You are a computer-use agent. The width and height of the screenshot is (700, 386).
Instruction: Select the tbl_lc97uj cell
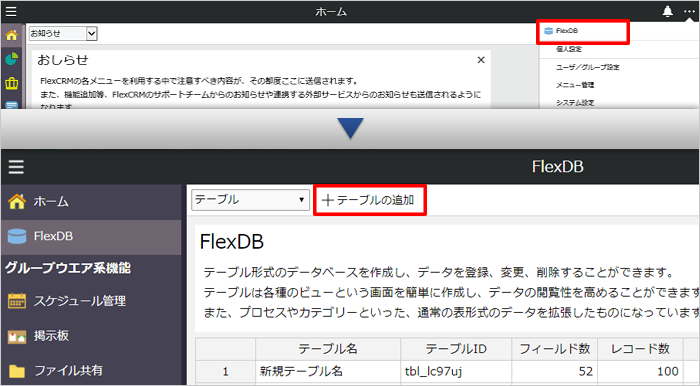[x=456, y=371]
